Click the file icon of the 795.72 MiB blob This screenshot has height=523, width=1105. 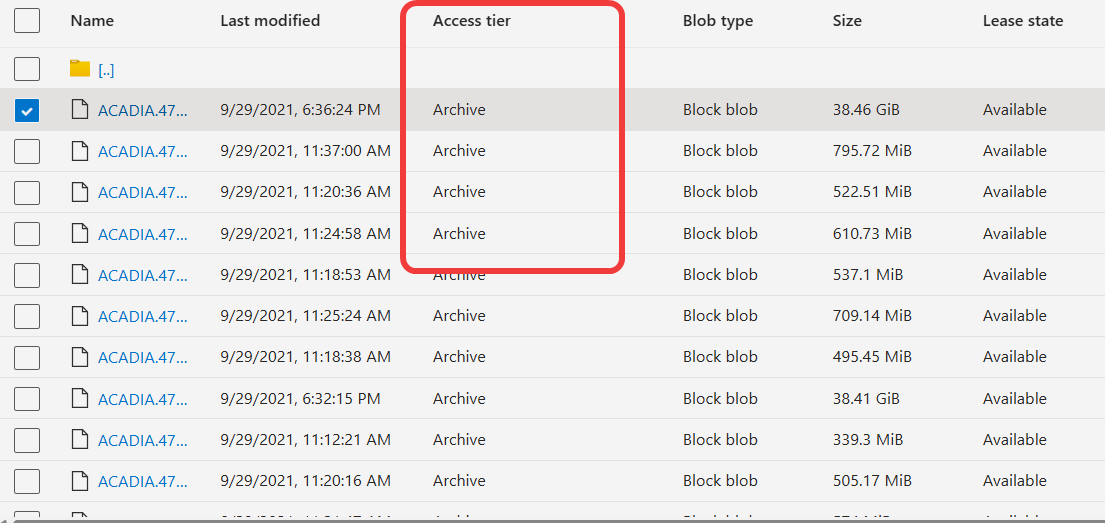(x=80, y=151)
